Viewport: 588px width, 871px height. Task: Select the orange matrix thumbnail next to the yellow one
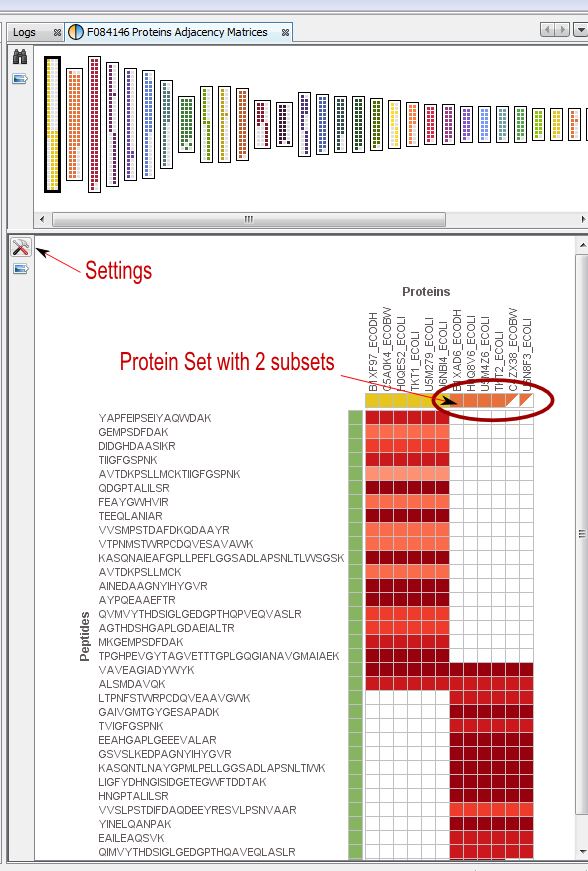coord(74,124)
